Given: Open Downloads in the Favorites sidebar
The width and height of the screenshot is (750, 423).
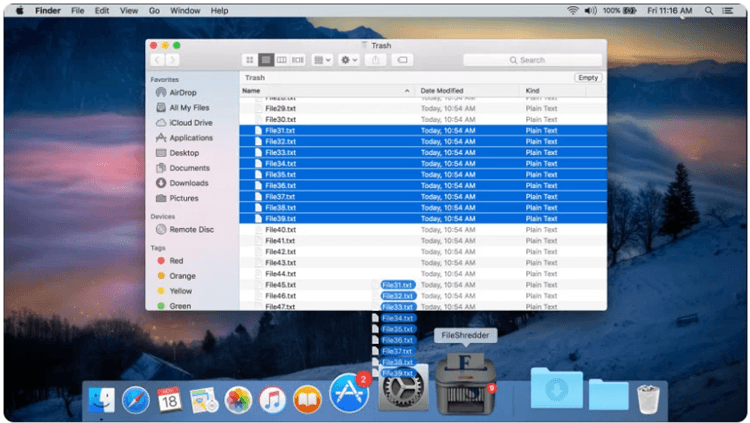Looking at the screenshot, I should pos(188,183).
